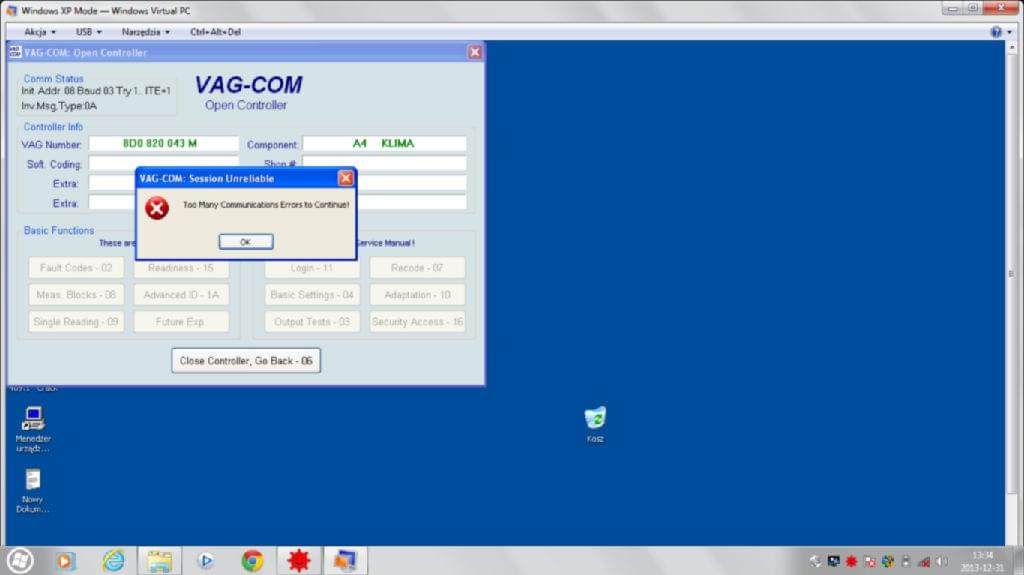
Task: Click the first arrows icon in system tray
Action: 815,561
